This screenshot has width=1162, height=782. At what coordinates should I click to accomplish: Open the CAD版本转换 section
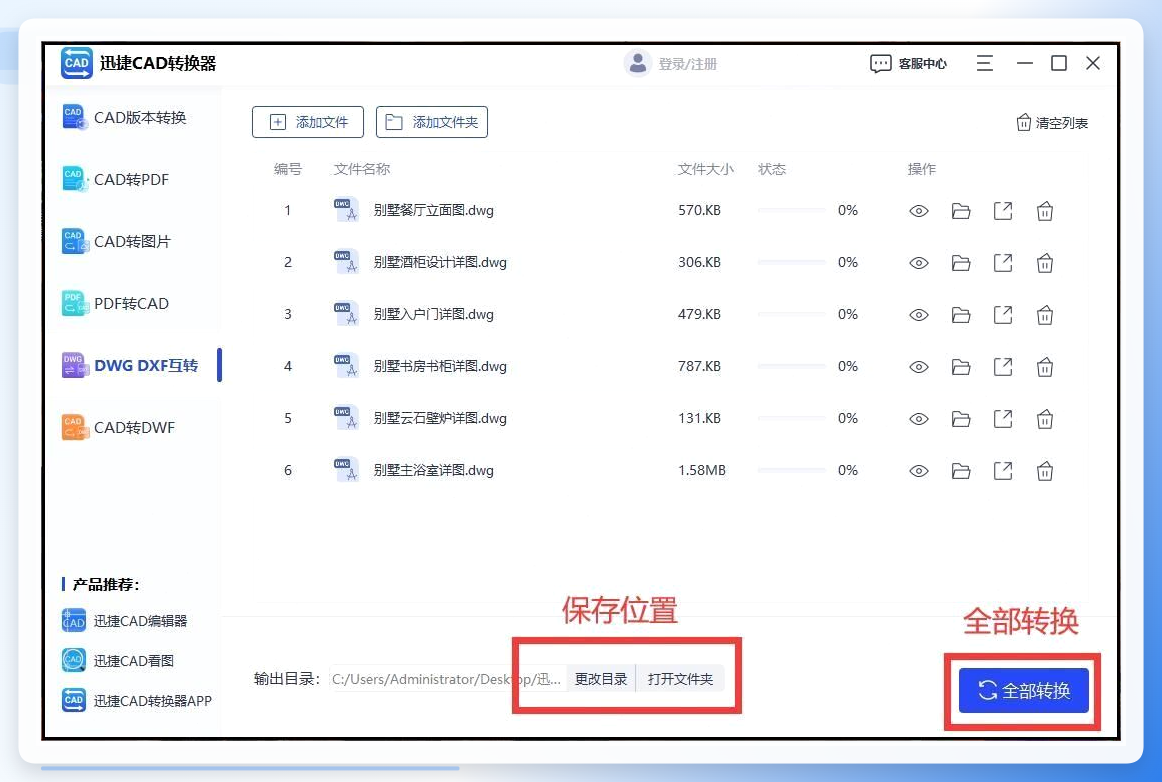[x=124, y=118]
